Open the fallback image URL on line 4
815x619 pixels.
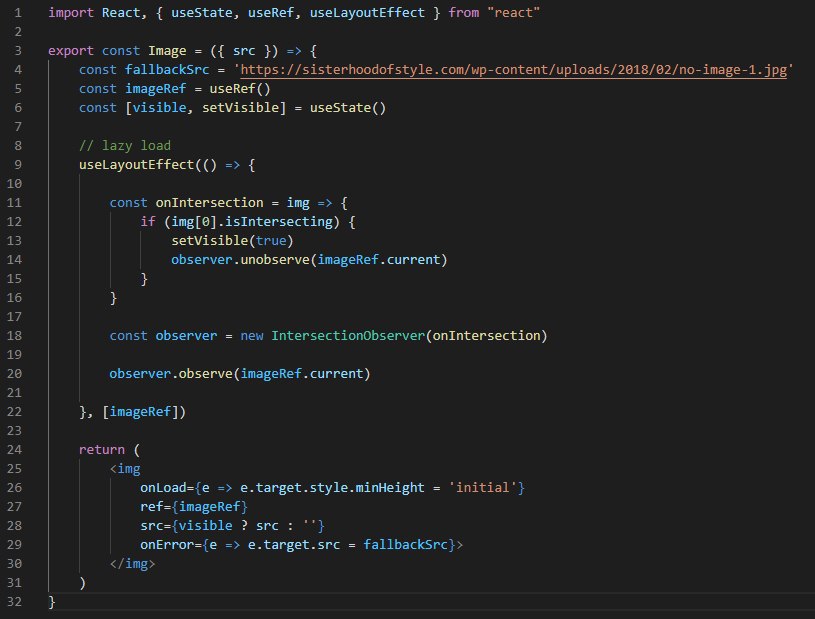514,70
